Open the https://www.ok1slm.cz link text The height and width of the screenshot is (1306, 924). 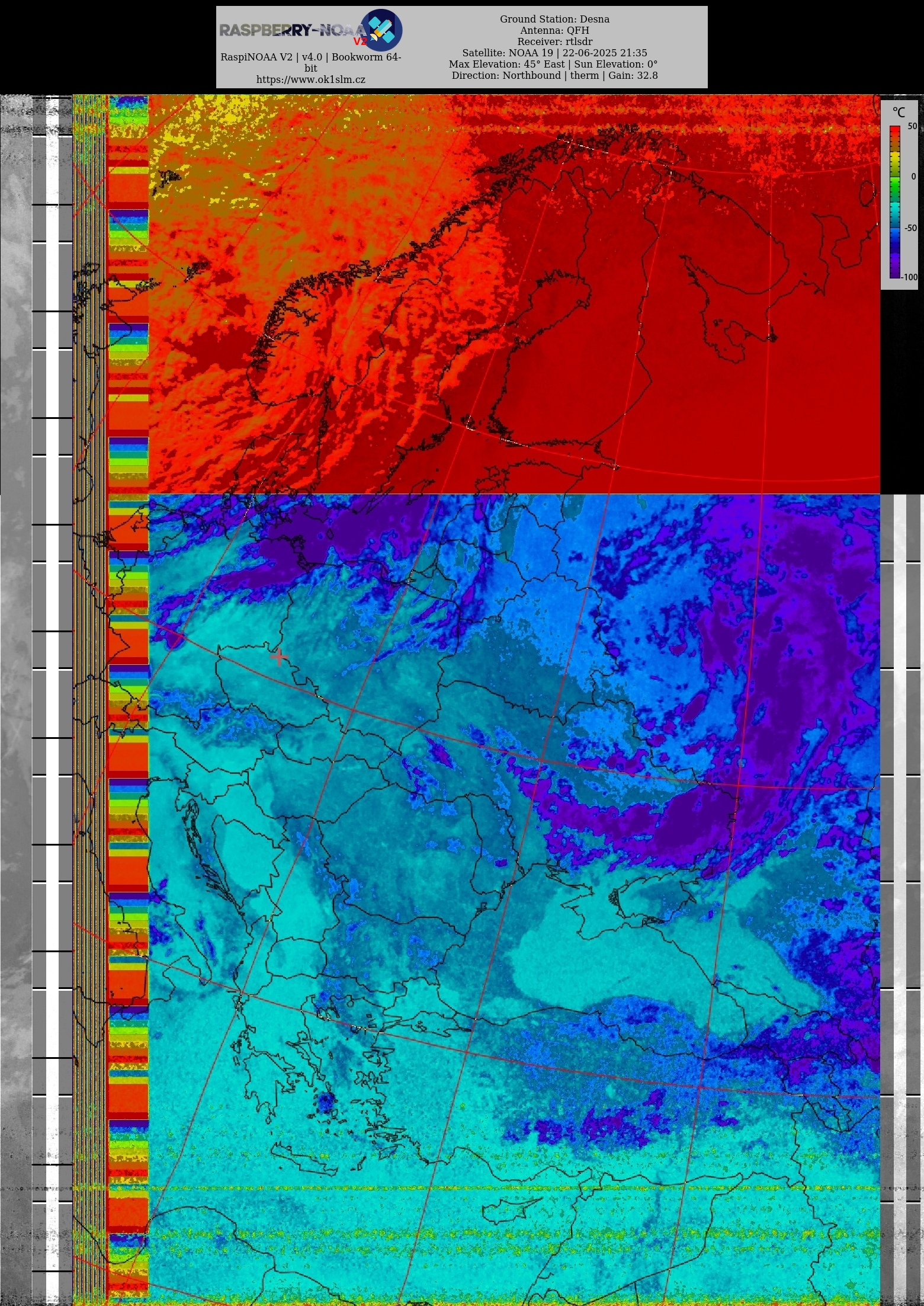click(310, 79)
